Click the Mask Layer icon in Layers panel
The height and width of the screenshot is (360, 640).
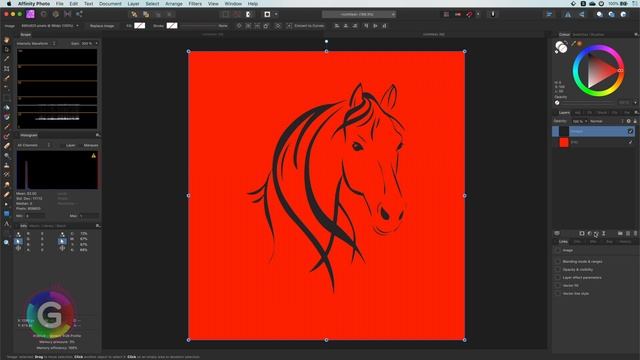point(582,233)
